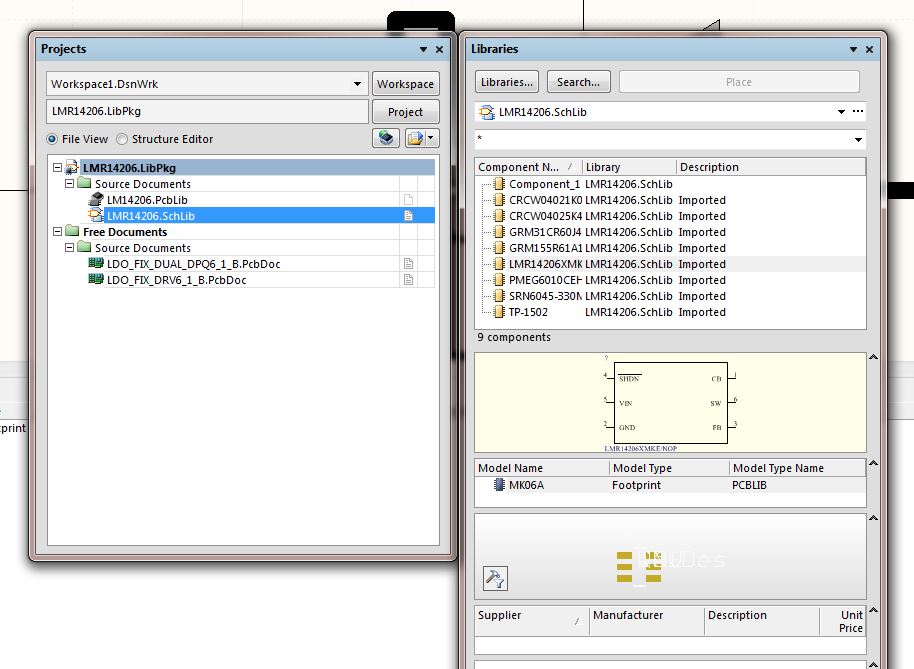Image resolution: width=914 pixels, height=669 pixels.
Task: Click the TP-1502 component icon
Action: click(499, 312)
